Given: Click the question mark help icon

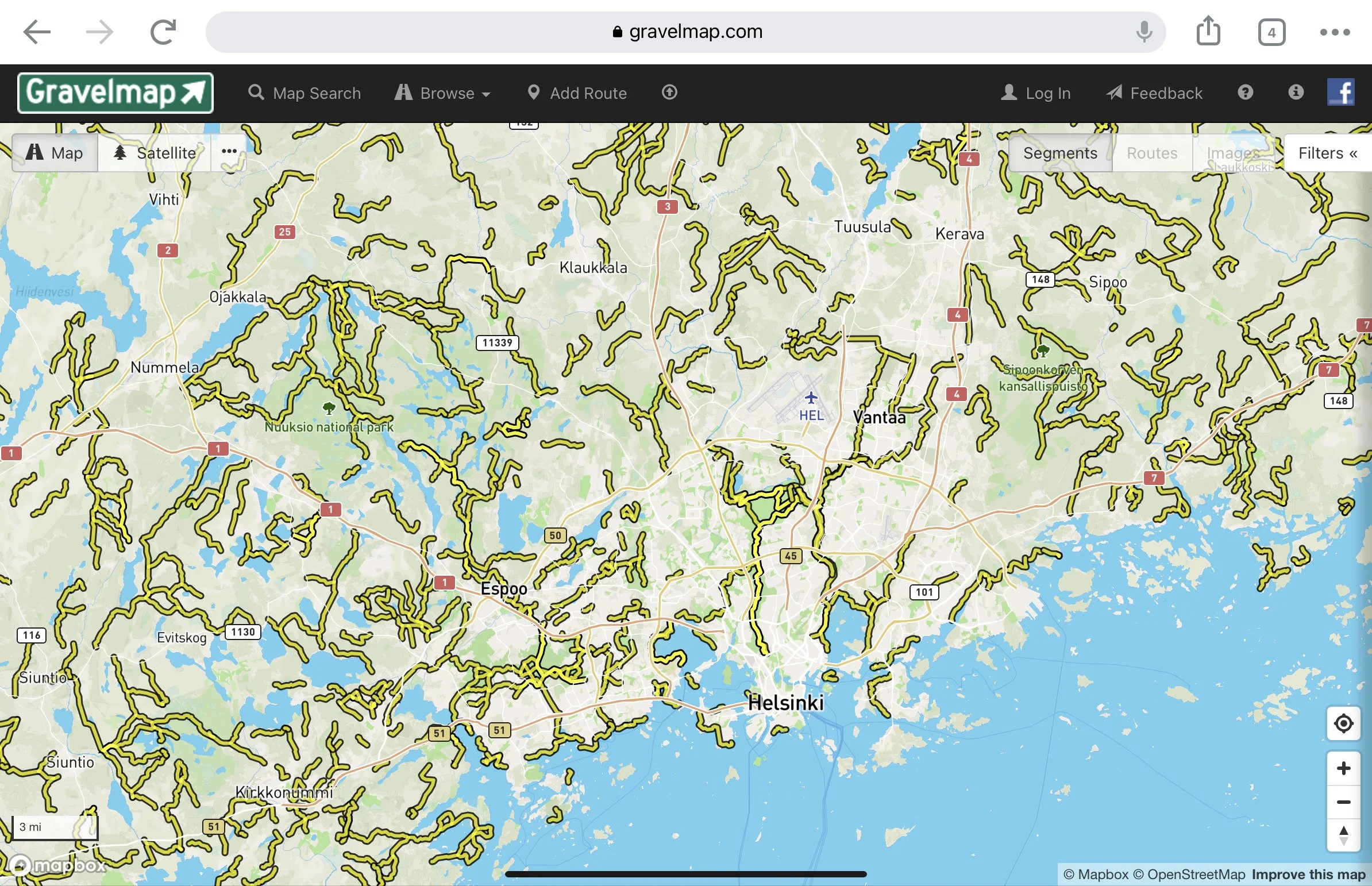Looking at the screenshot, I should pos(1246,93).
